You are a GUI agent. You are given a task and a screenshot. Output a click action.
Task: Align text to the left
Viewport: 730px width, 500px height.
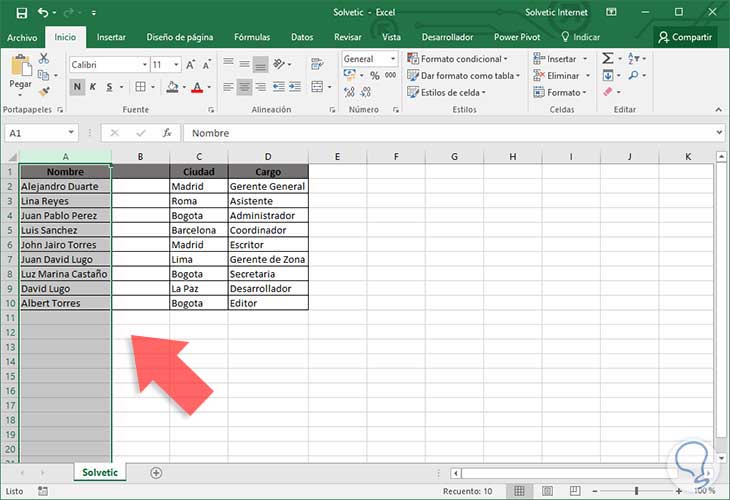click(228, 87)
